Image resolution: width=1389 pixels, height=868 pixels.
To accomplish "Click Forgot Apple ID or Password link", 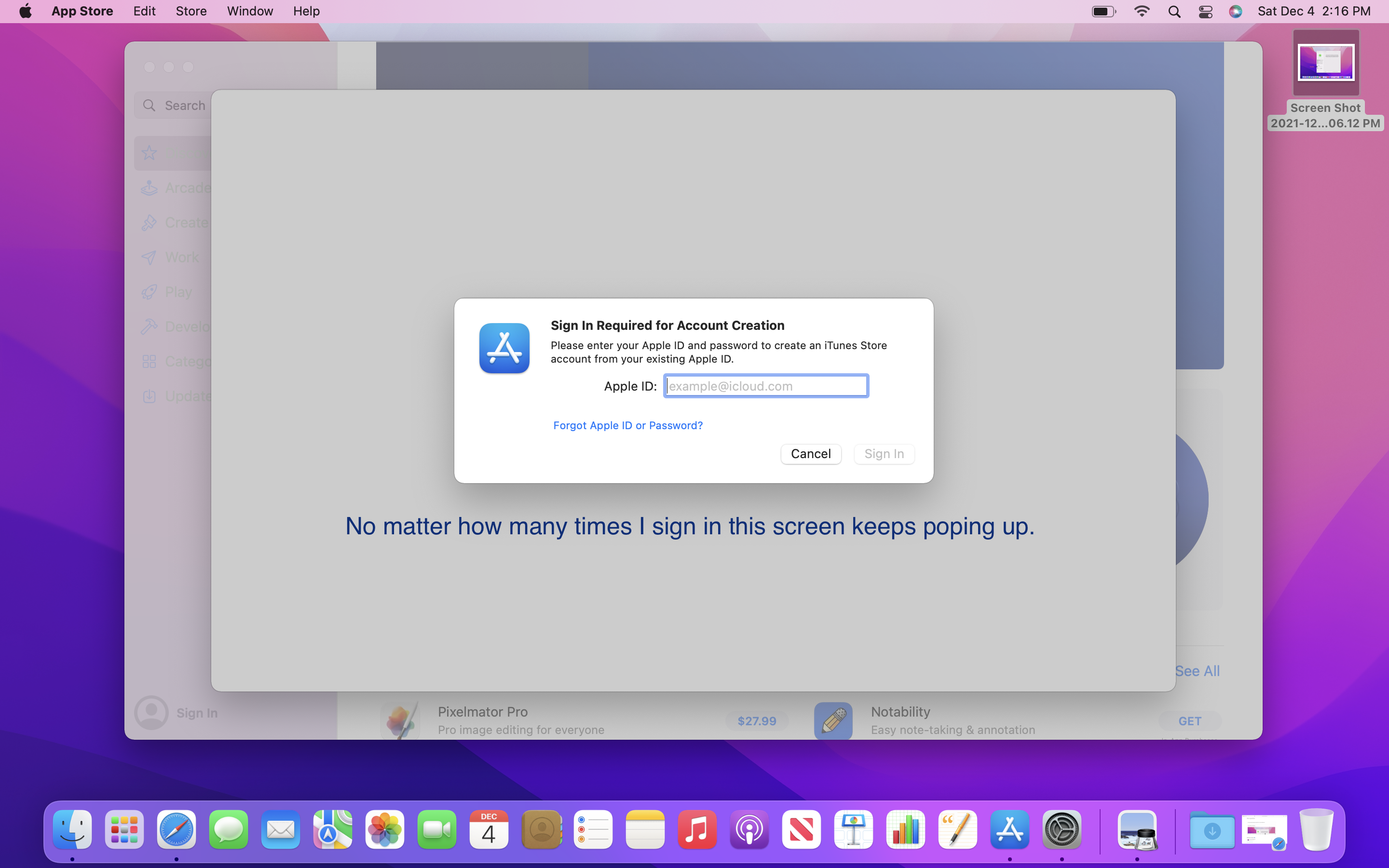I will [627, 425].
